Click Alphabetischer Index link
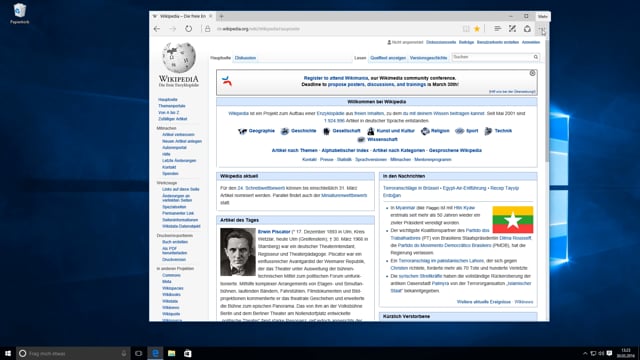The image size is (640, 360). coord(345,151)
